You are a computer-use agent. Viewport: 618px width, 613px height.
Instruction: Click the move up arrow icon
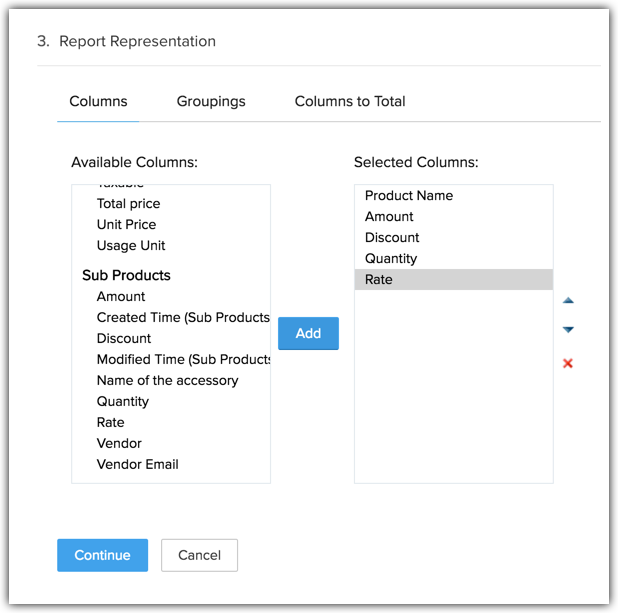[x=568, y=300]
